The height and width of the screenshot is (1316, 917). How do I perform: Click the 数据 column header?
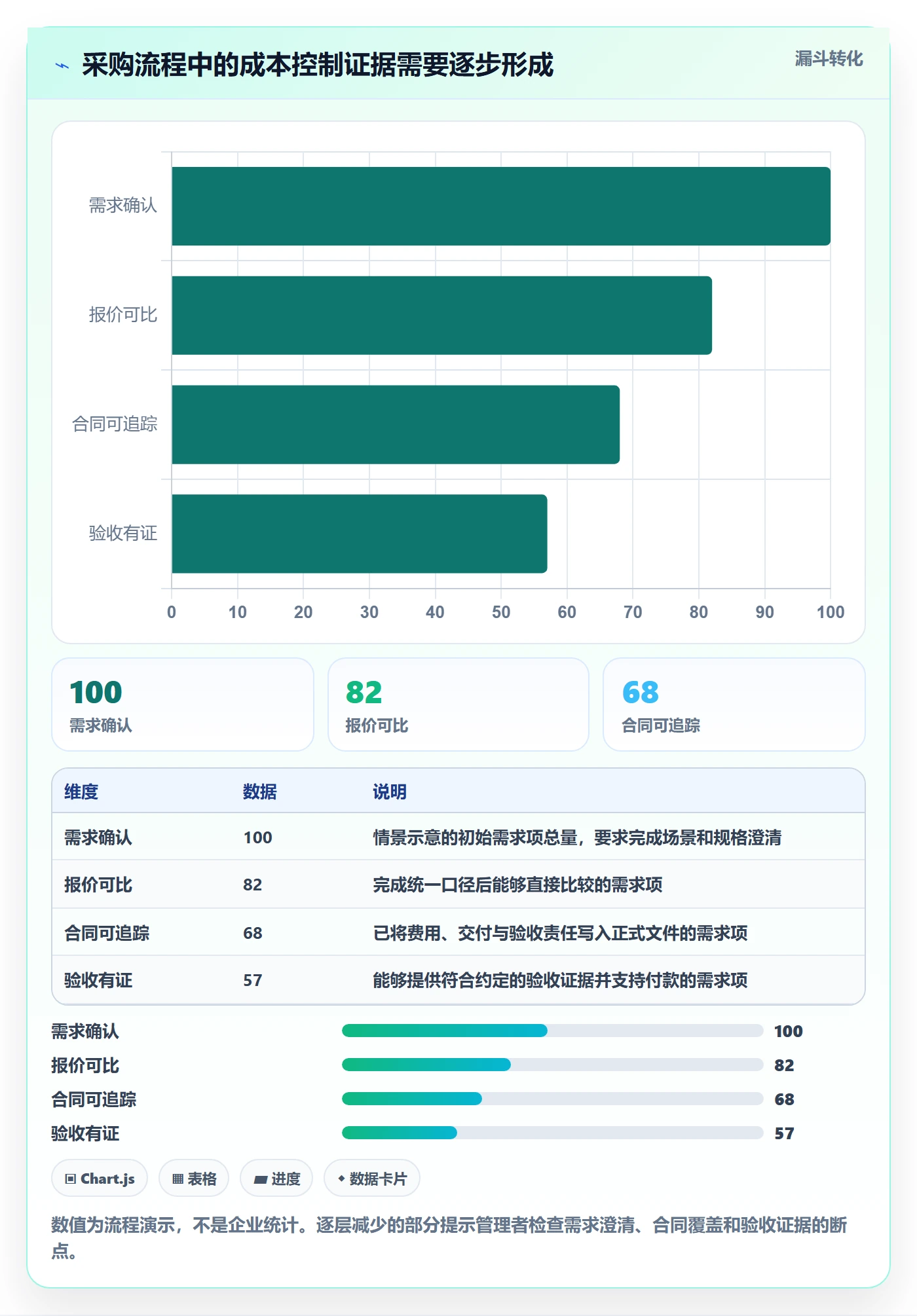coord(260,792)
